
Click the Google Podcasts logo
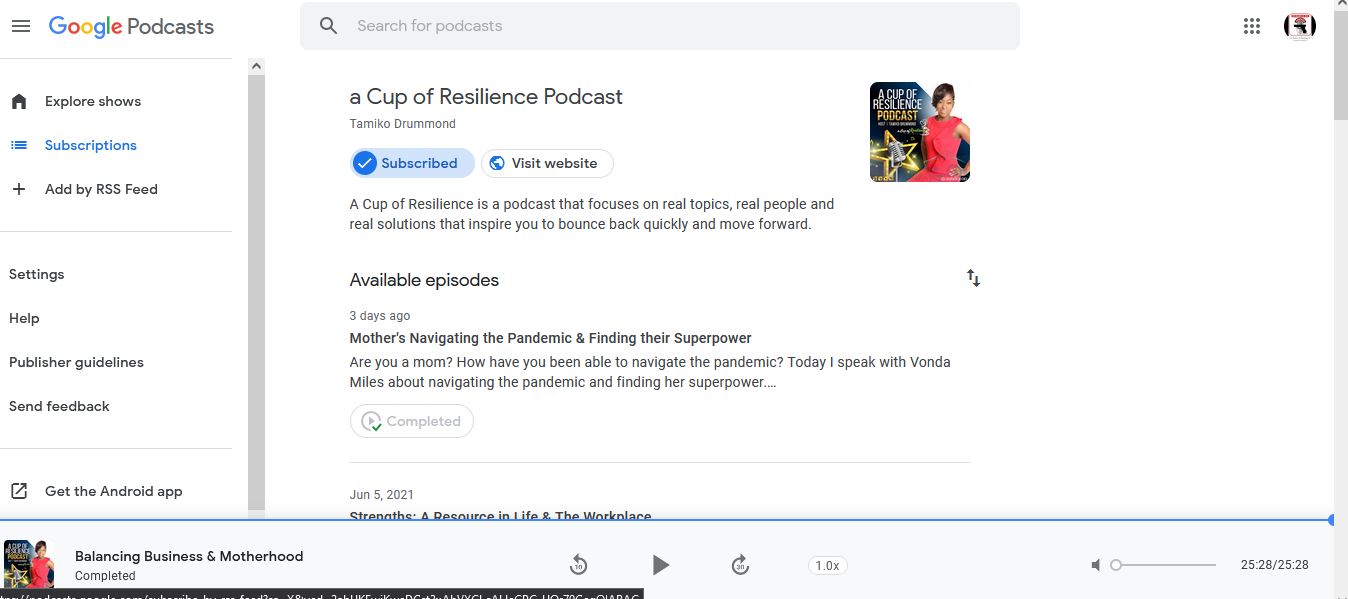(x=131, y=27)
